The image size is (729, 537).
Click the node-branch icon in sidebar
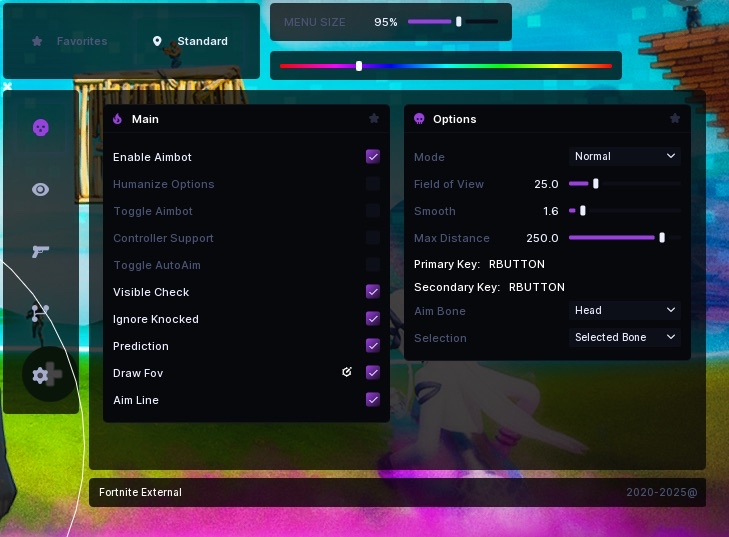pyautogui.click(x=40, y=312)
